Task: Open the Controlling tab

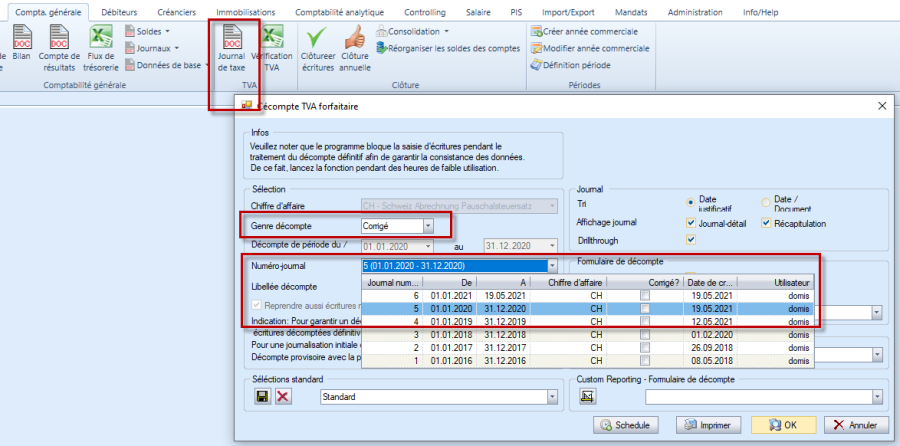Action: (425, 12)
